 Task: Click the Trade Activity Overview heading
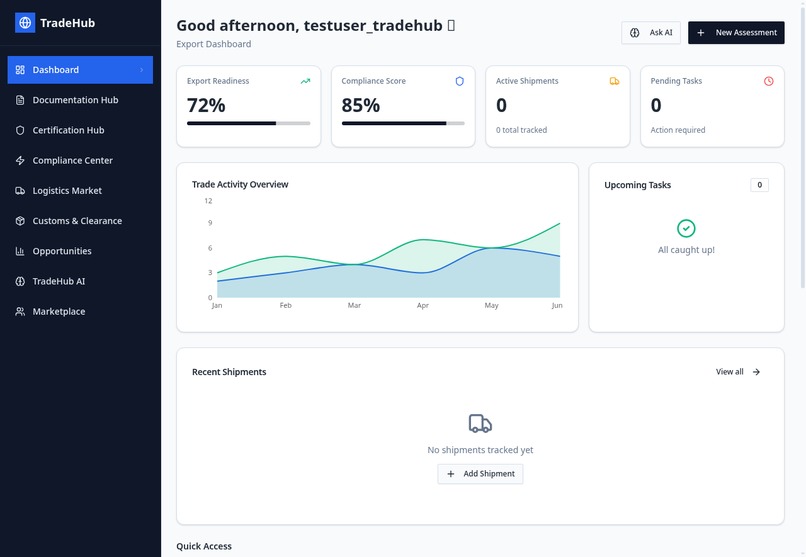(x=240, y=184)
